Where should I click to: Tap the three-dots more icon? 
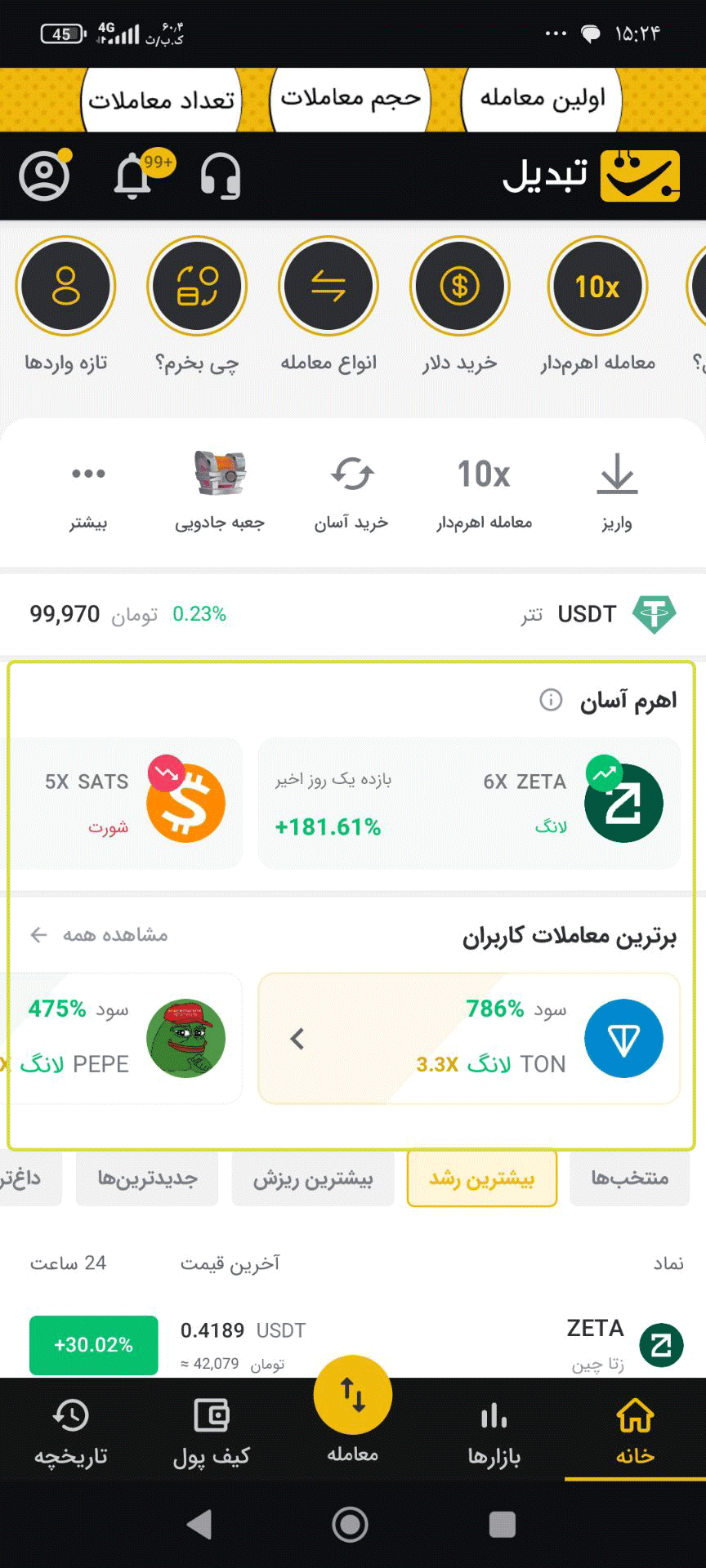pyautogui.click(x=88, y=474)
